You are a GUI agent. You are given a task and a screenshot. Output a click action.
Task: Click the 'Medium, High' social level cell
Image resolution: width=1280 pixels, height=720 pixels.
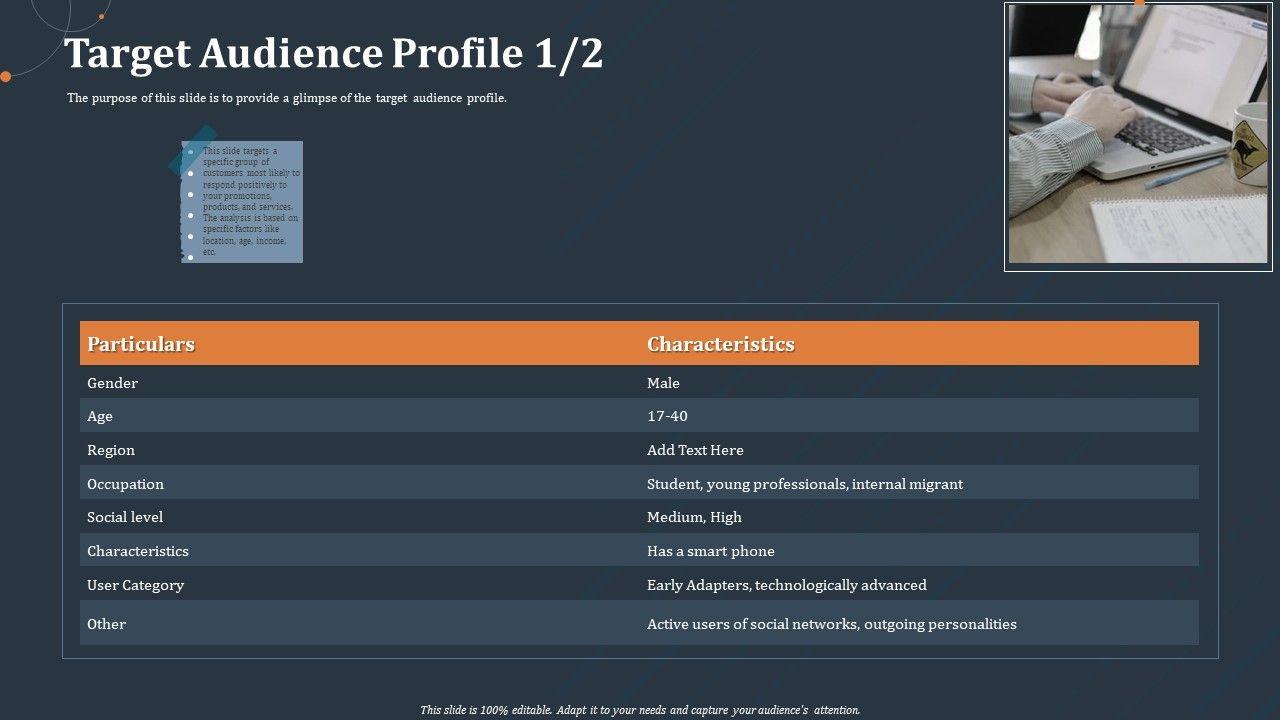pyautogui.click(x=694, y=517)
